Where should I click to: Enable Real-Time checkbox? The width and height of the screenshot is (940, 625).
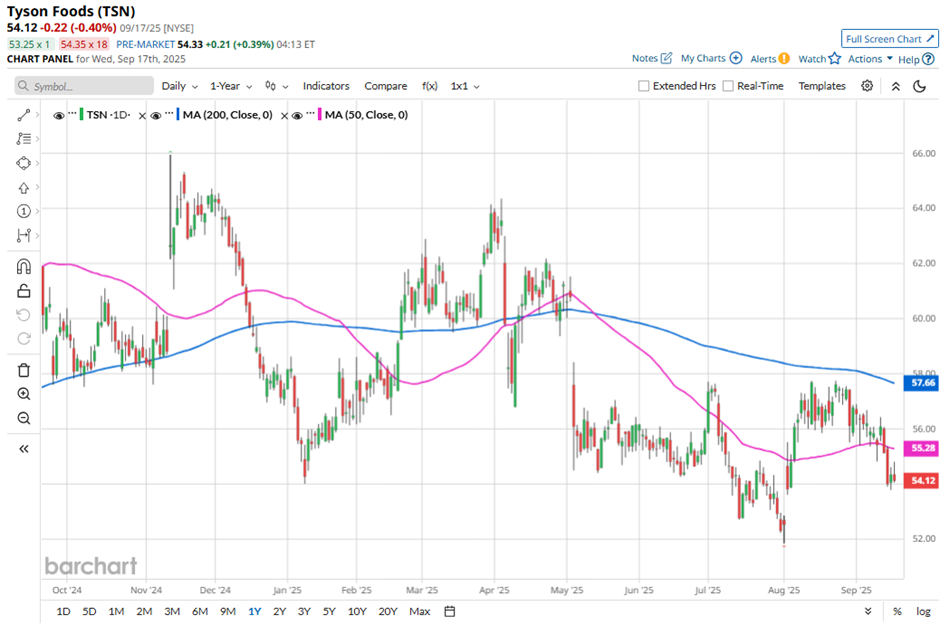pos(728,86)
